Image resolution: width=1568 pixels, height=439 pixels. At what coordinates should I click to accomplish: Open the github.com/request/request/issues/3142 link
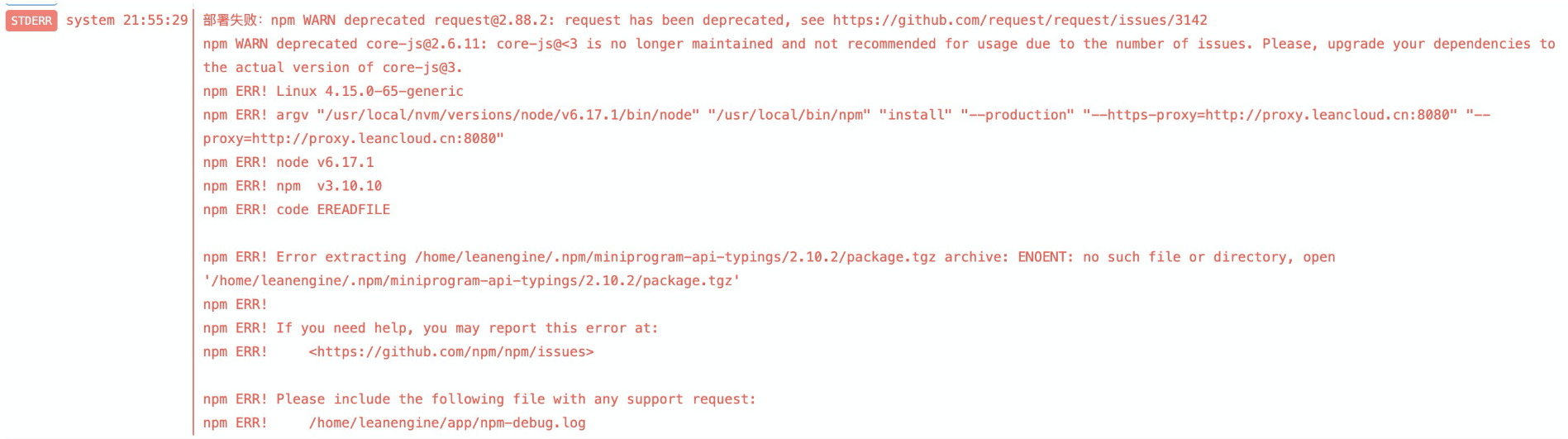tap(1019, 20)
